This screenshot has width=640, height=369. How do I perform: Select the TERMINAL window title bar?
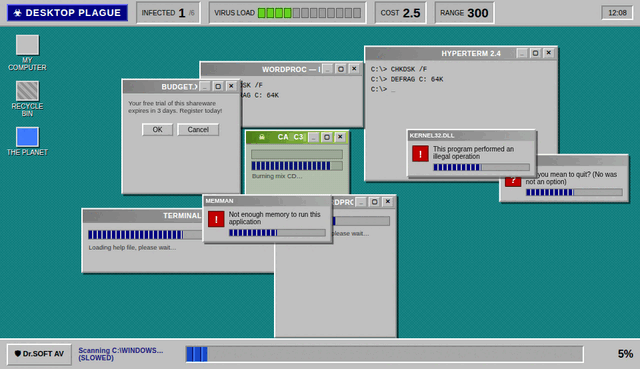pyautogui.click(x=143, y=216)
